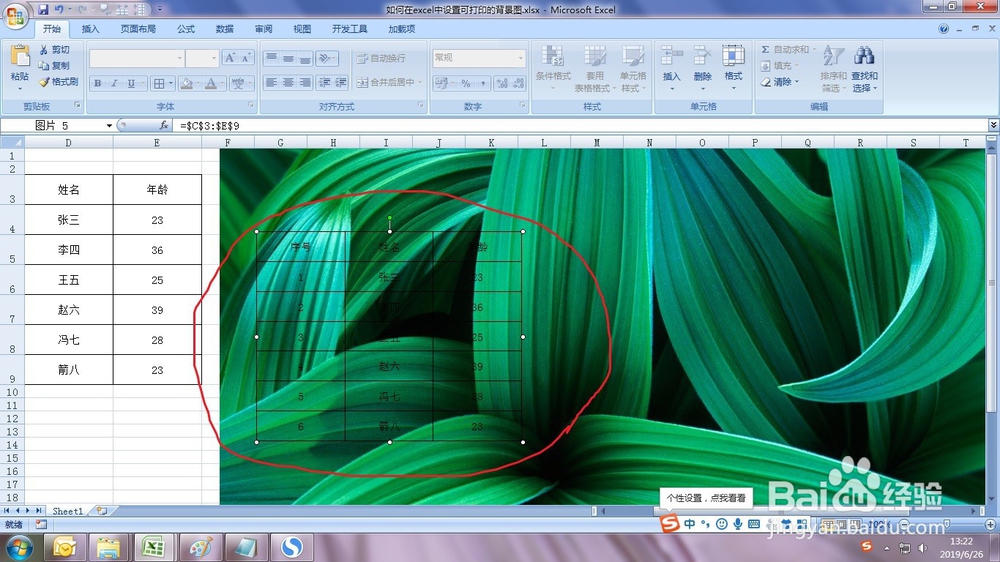
Task: Open the font name combo box
Action: [136, 58]
